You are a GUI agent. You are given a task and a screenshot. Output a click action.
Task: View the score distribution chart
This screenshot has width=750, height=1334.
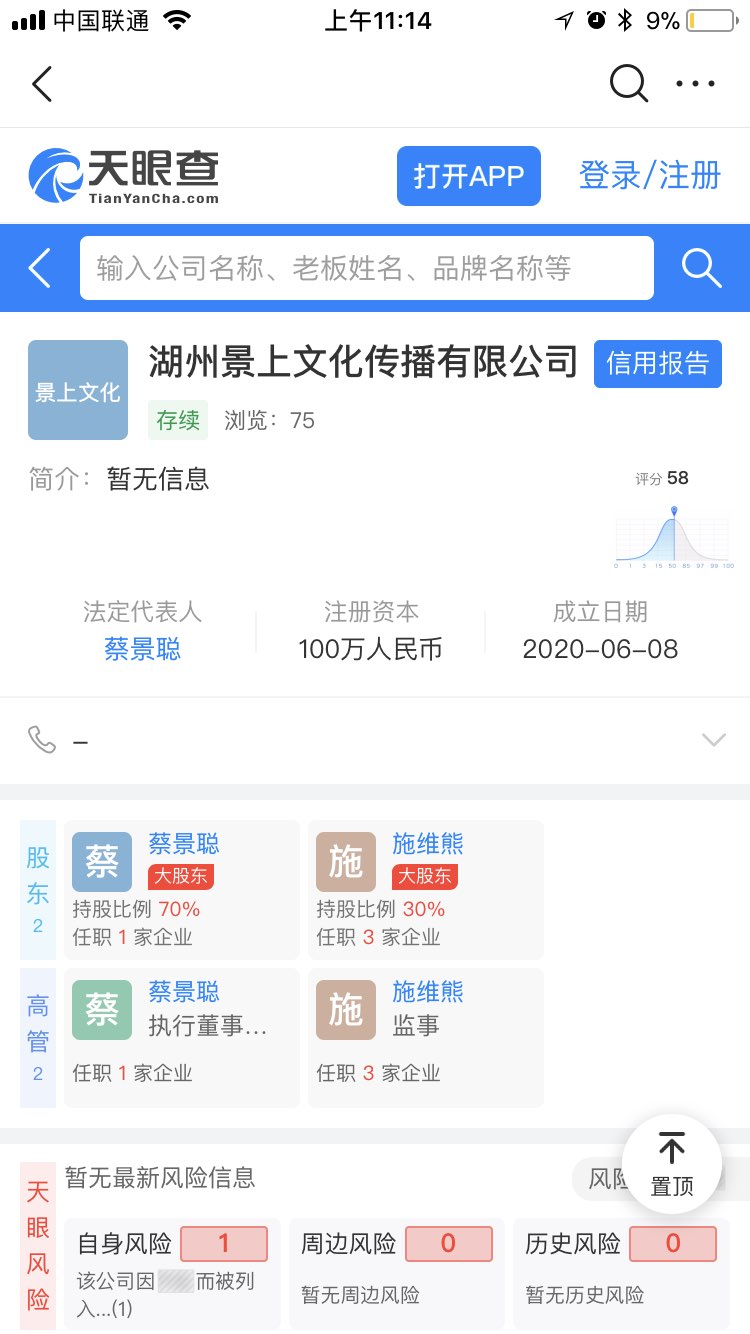coord(673,535)
